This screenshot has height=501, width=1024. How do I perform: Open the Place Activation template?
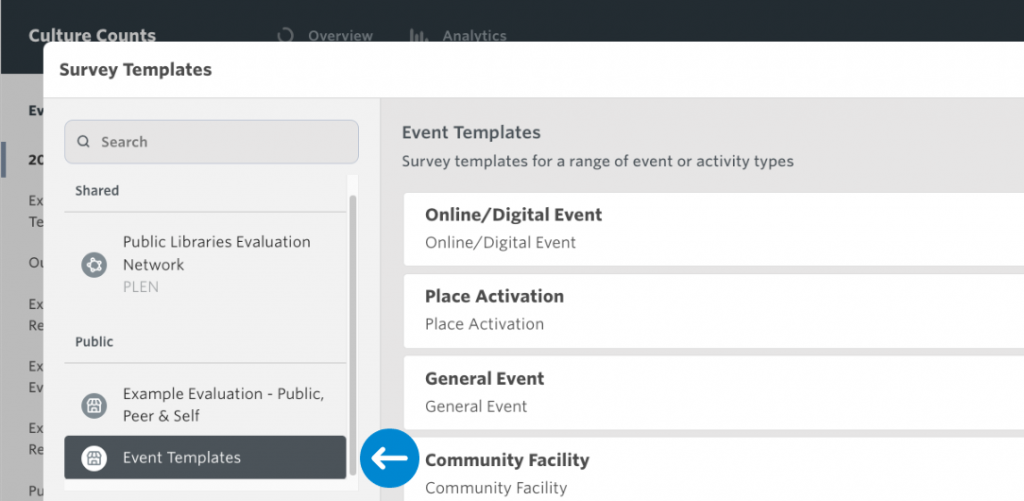pos(714,311)
